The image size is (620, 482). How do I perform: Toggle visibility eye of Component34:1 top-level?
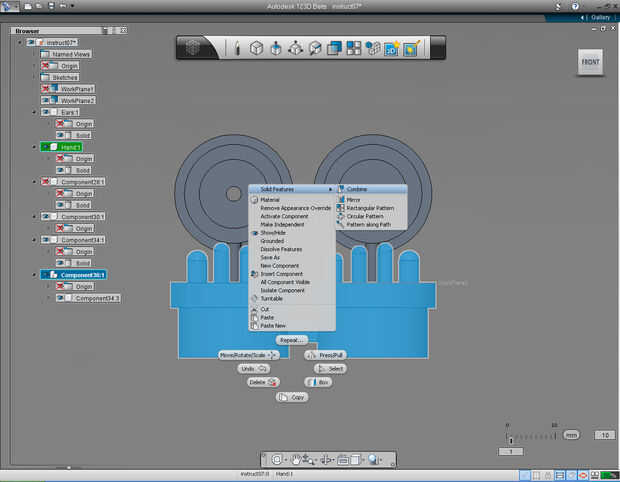(x=45, y=240)
